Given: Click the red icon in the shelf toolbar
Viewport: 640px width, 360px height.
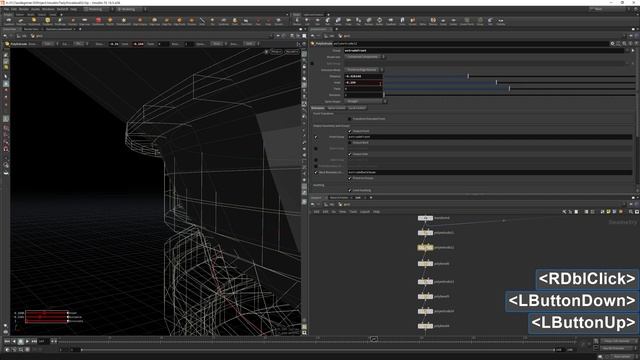Looking at the screenshot, I should (x=98, y=20).
